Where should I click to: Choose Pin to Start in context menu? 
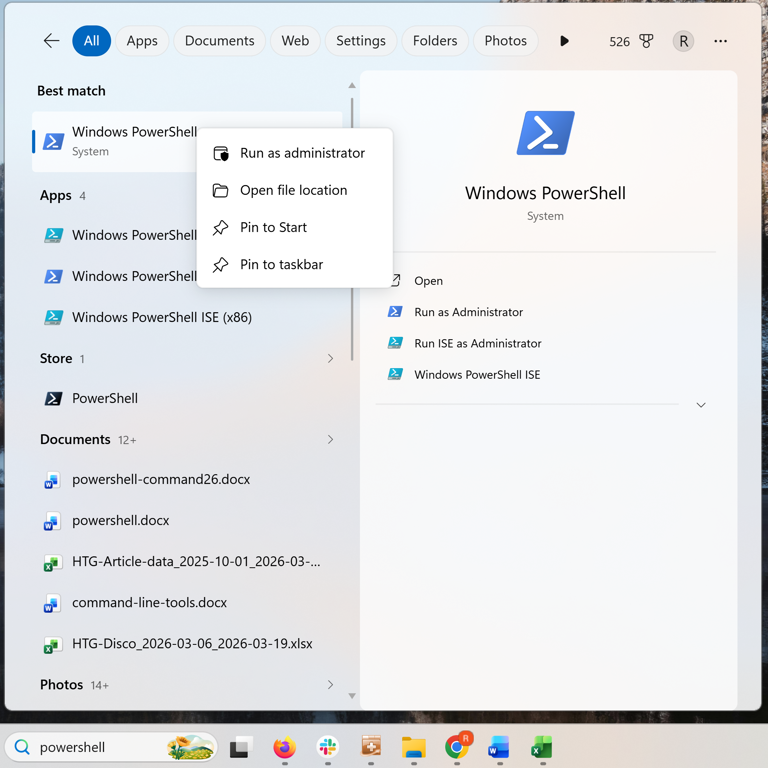(x=294, y=228)
